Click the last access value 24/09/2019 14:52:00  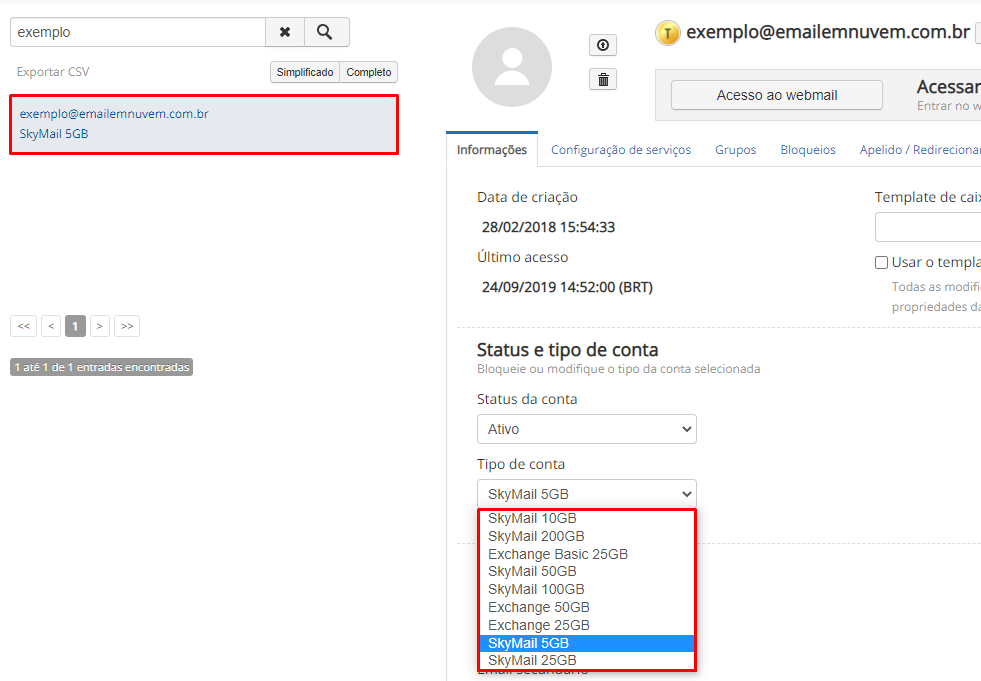click(x=567, y=287)
